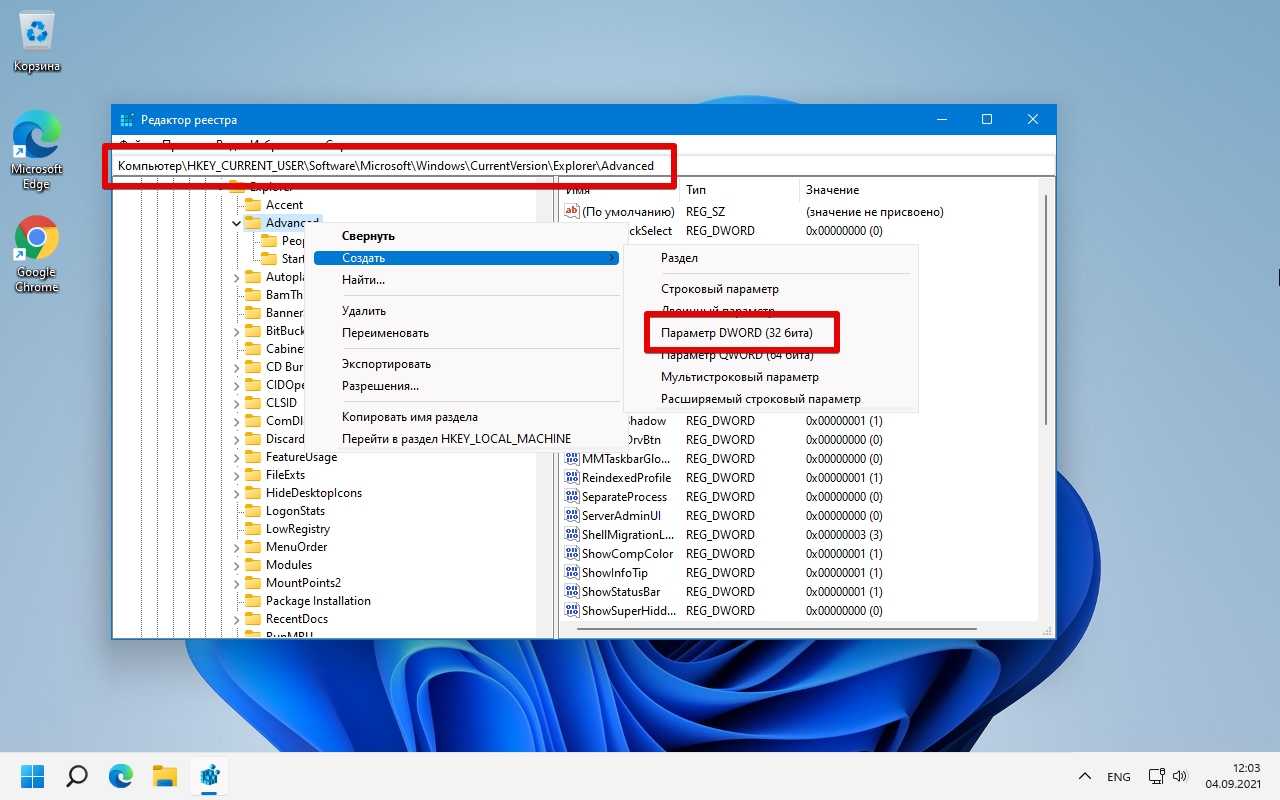Click the Registry Editor taskbar icon

(x=210, y=776)
